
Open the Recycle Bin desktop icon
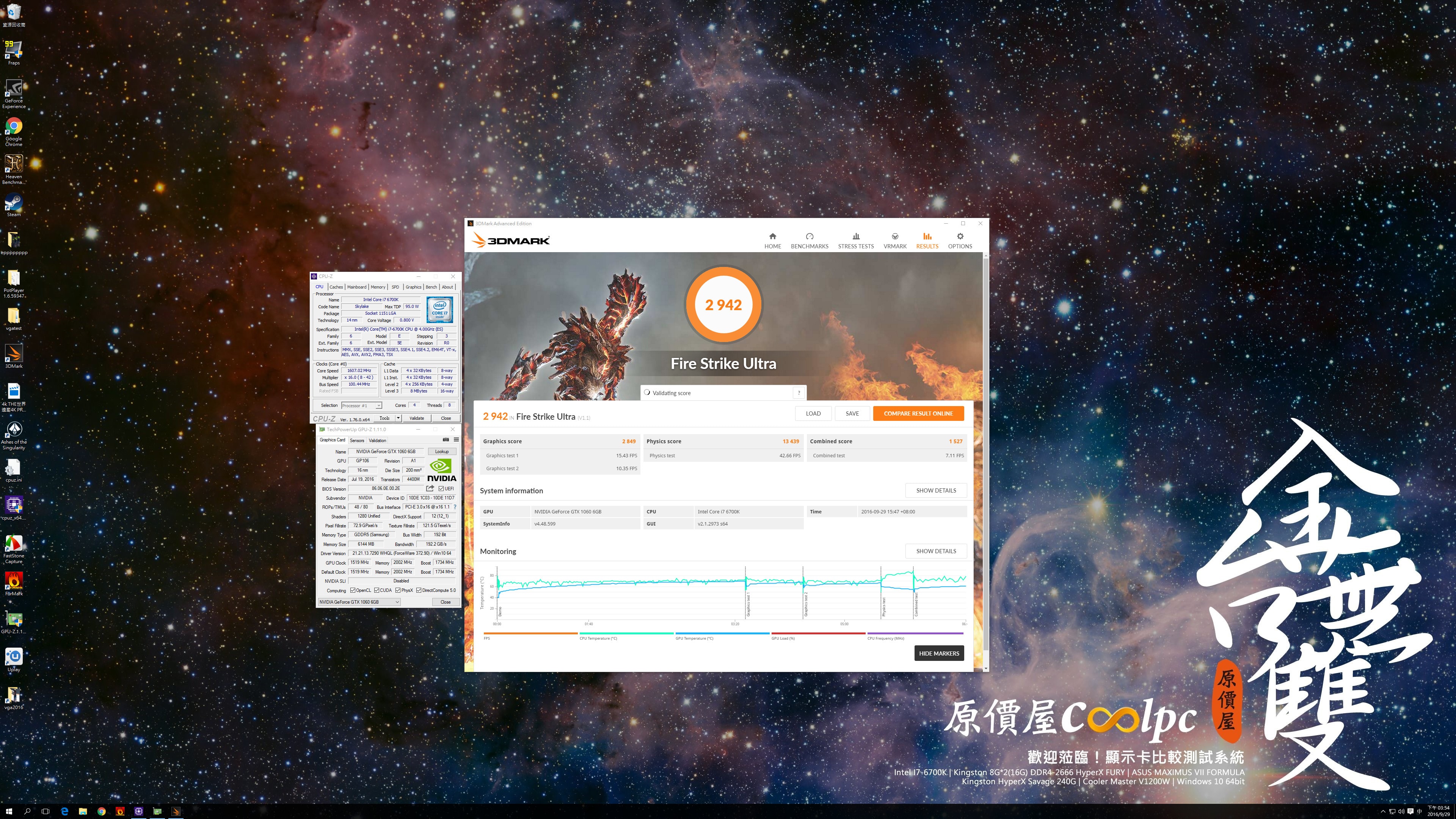14,15
